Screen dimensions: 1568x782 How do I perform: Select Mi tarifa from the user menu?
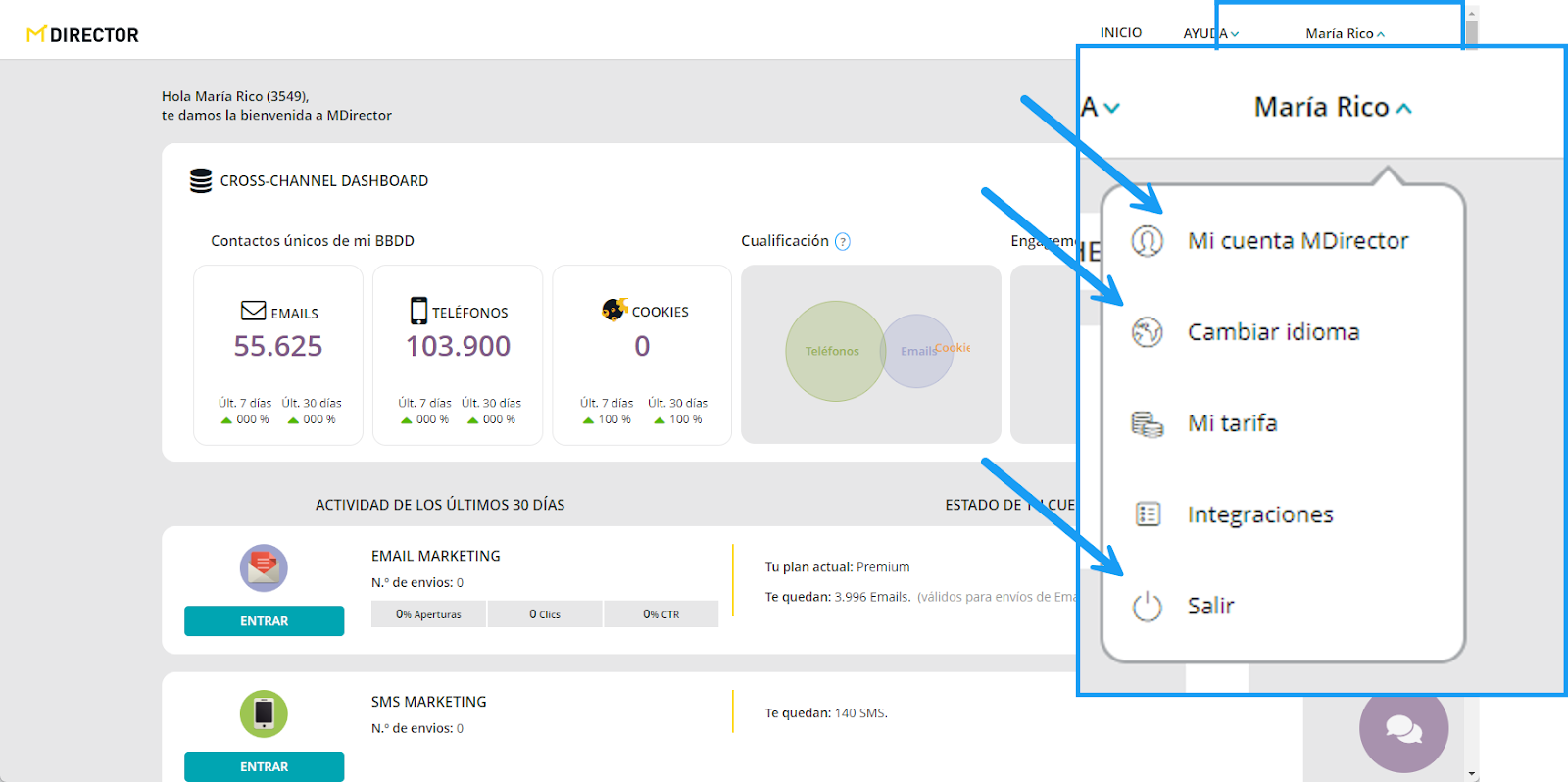(1232, 423)
